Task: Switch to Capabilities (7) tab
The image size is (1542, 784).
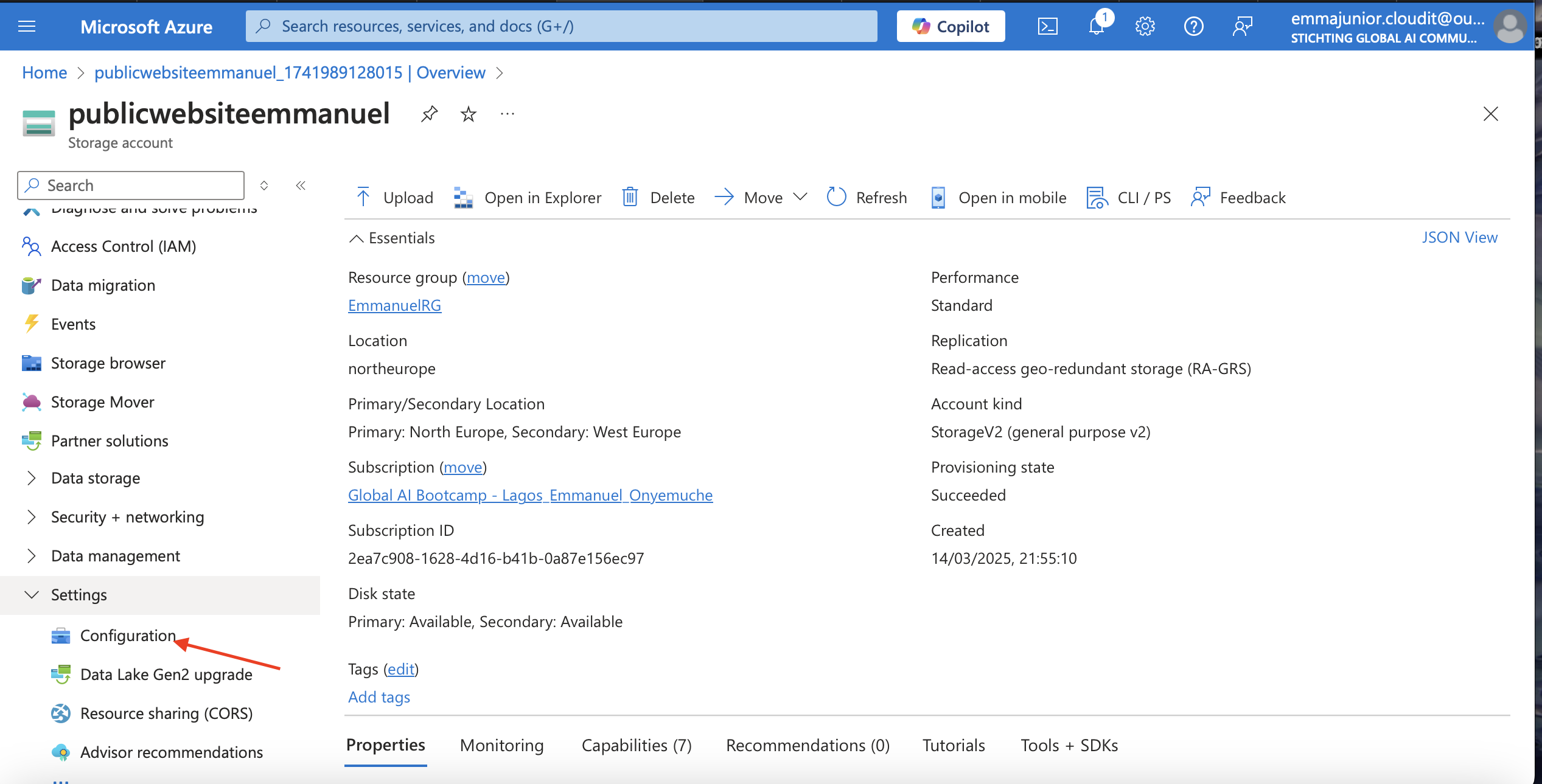Action: (637, 745)
